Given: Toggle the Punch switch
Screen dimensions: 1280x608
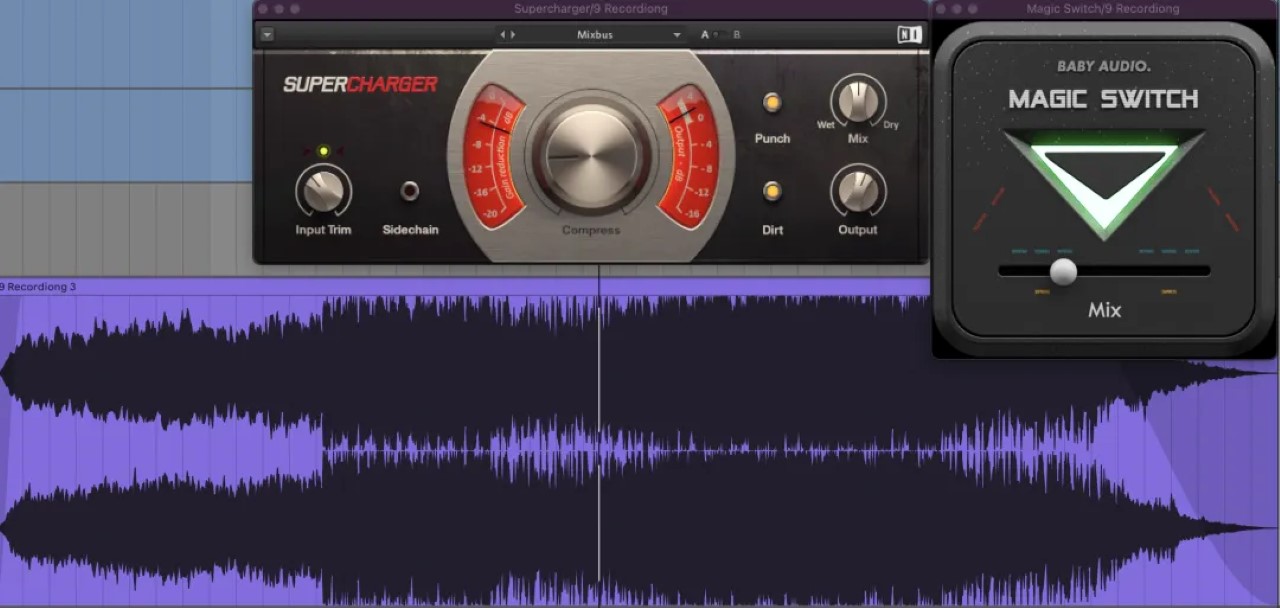Looking at the screenshot, I should (772, 102).
